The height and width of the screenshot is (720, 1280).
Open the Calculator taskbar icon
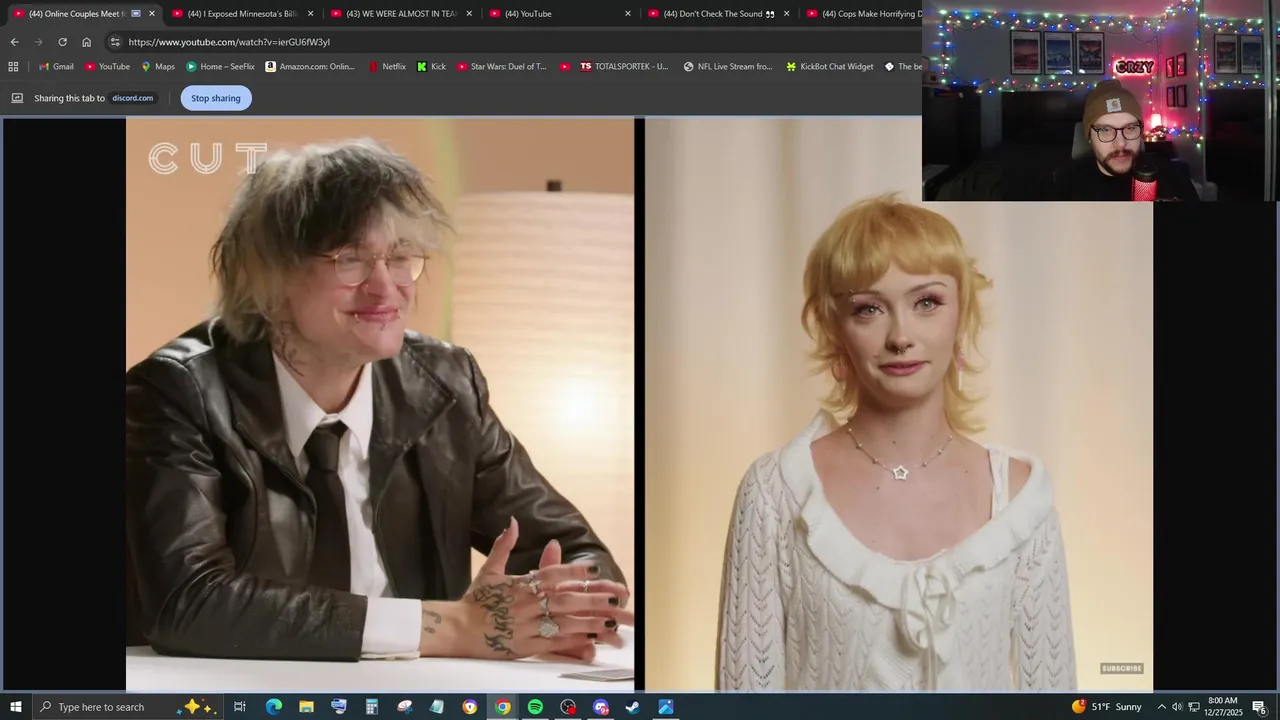(x=371, y=707)
